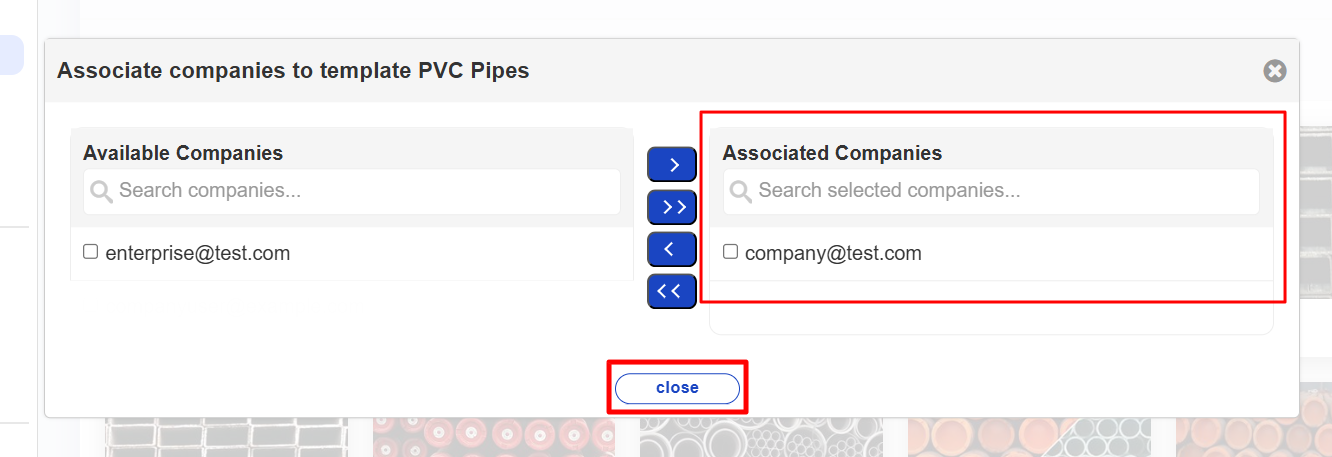Click the double right arrow move-all button
The height and width of the screenshot is (457, 1332).
pos(672,207)
